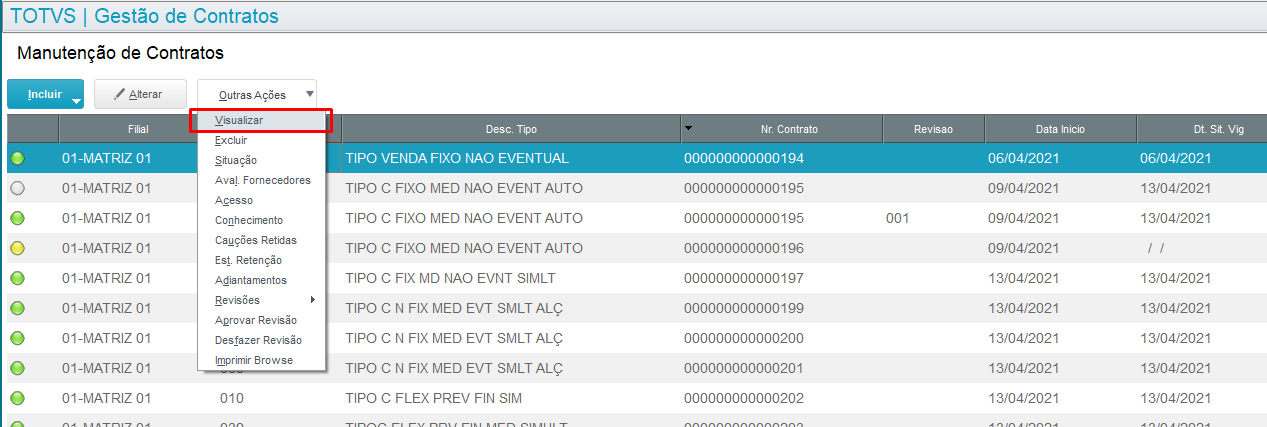Choose Aprovar Revisão from the menu
The width and height of the screenshot is (1267, 427).
[261, 320]
